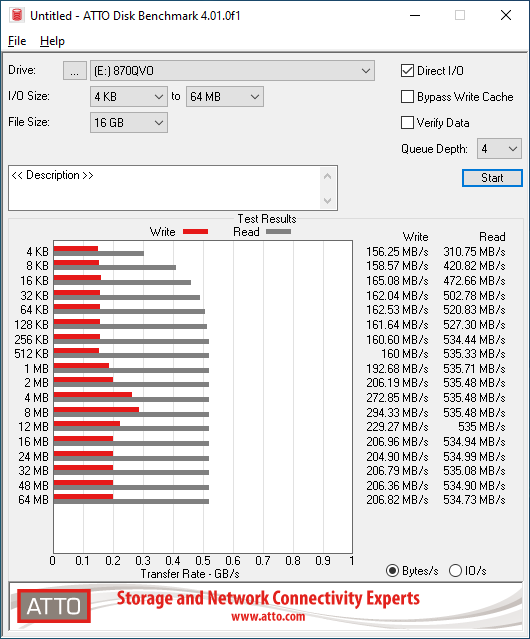Click the Read column header in results
This screenshot has width=530, height=639.
click(x=492, y=237)
